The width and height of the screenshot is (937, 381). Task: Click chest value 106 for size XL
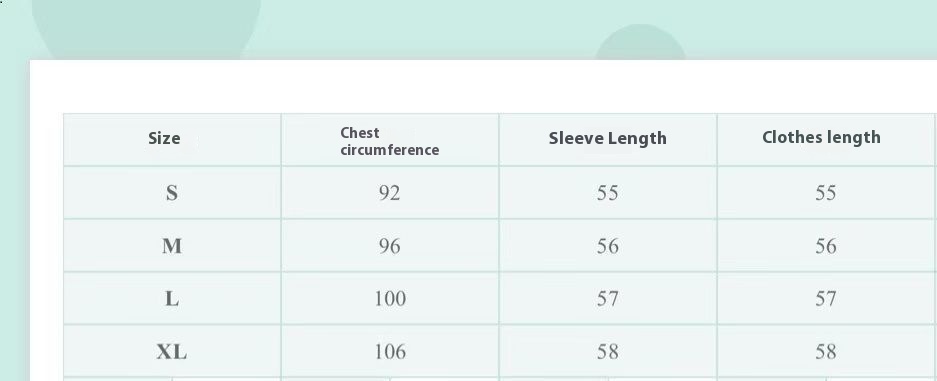click(x=390, y=352)
